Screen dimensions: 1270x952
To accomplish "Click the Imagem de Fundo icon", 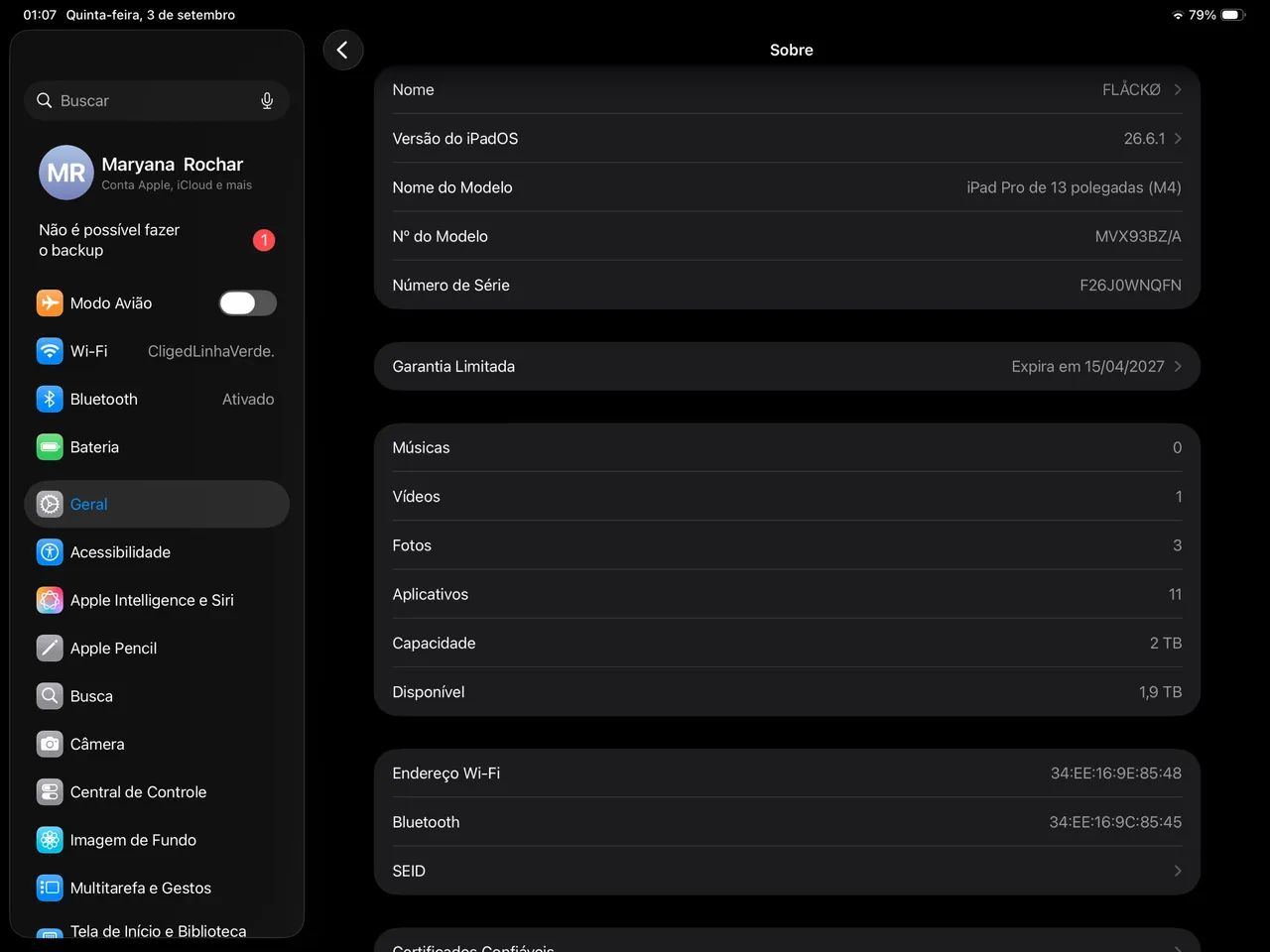I will click(x=50, y=840).
